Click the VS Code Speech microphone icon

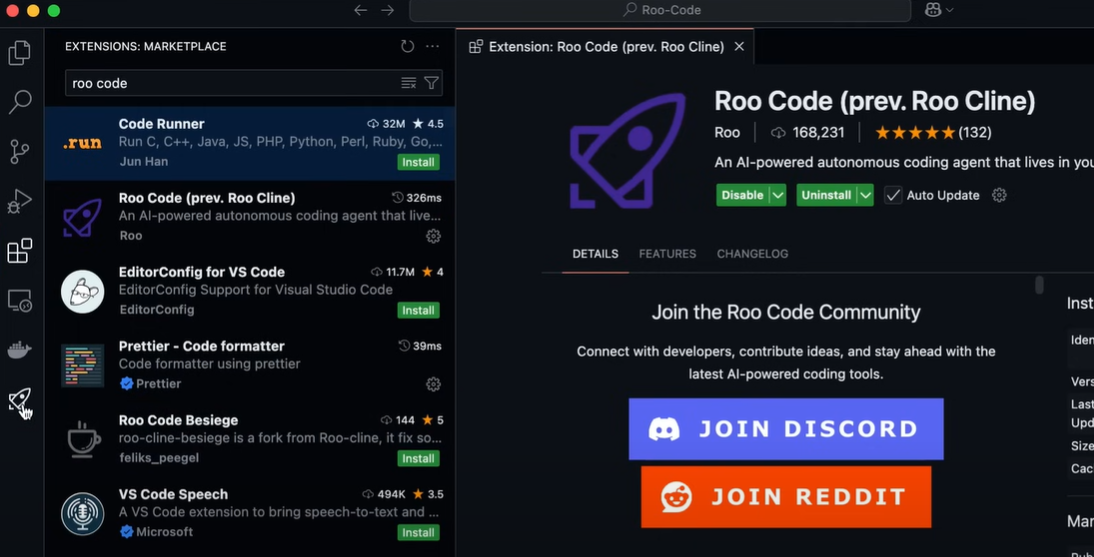(82, 513)
